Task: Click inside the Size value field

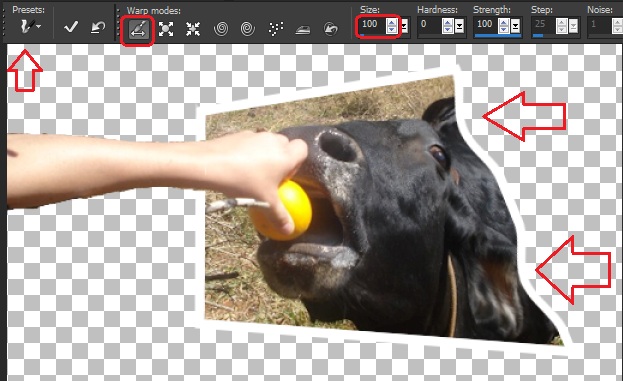Action: [x=372, y=24]
